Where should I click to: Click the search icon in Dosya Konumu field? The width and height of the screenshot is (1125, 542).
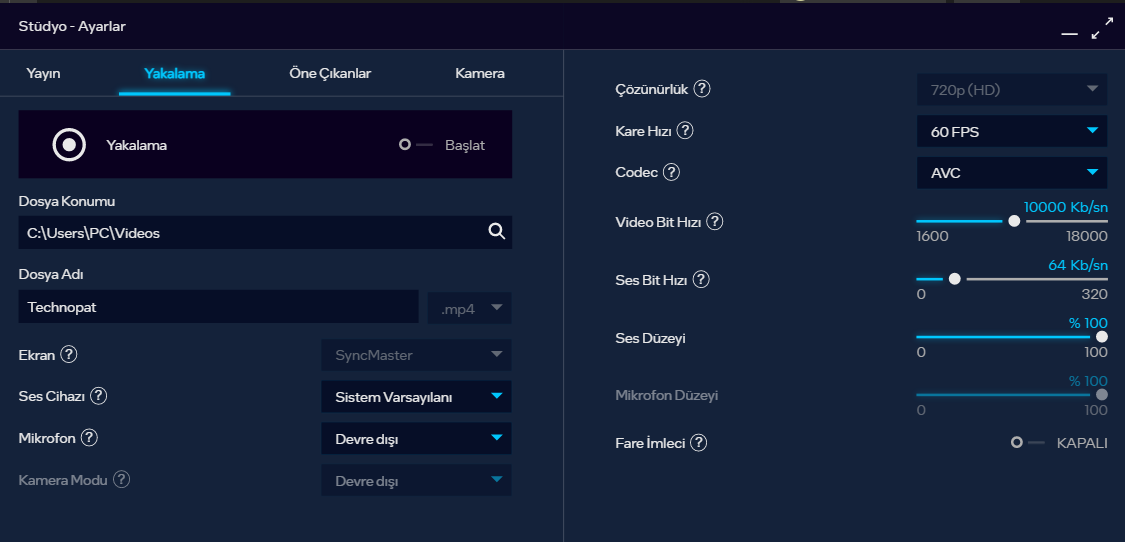point(496,232)
